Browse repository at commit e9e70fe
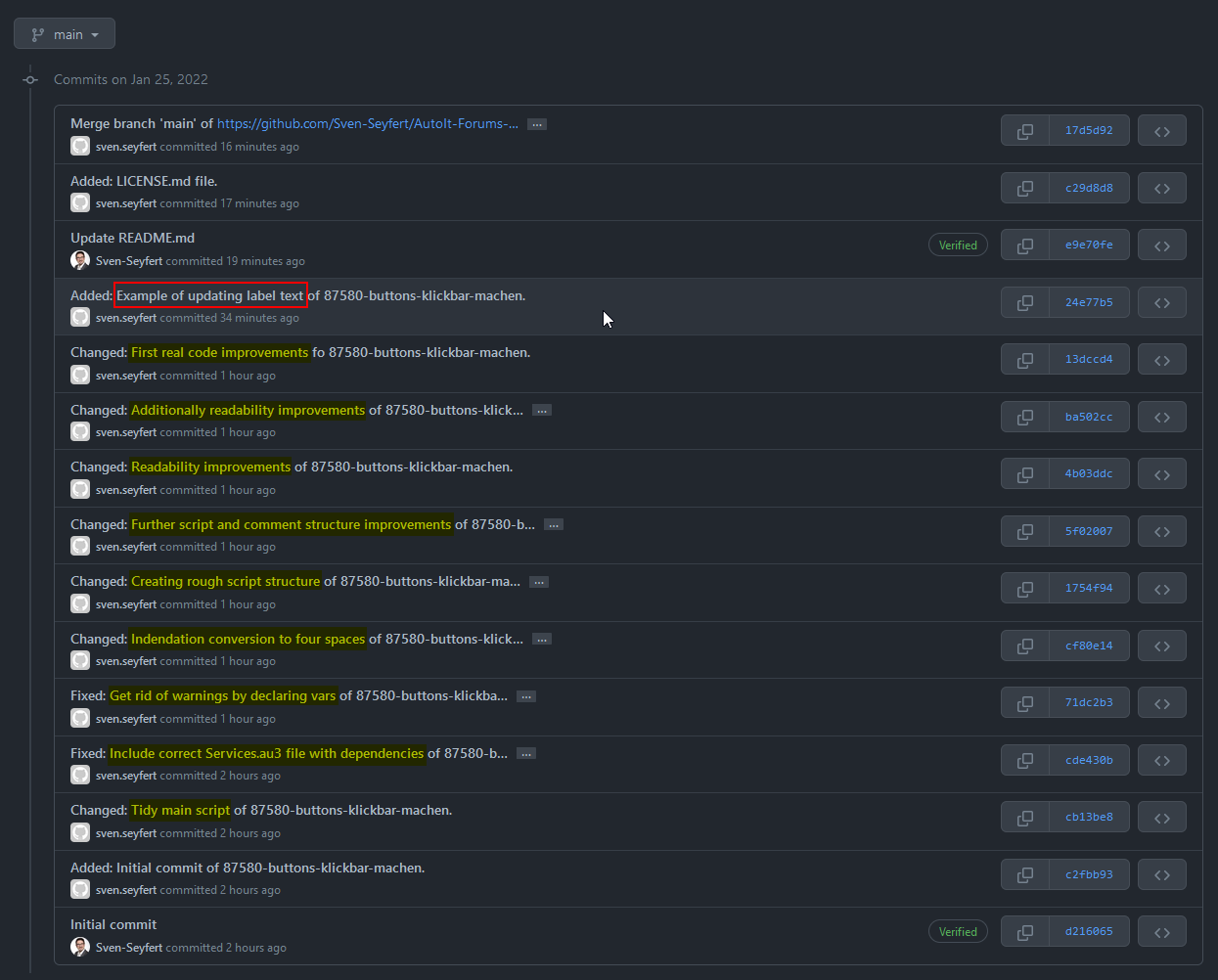The image size is (1218, 980). [1161, 245]
